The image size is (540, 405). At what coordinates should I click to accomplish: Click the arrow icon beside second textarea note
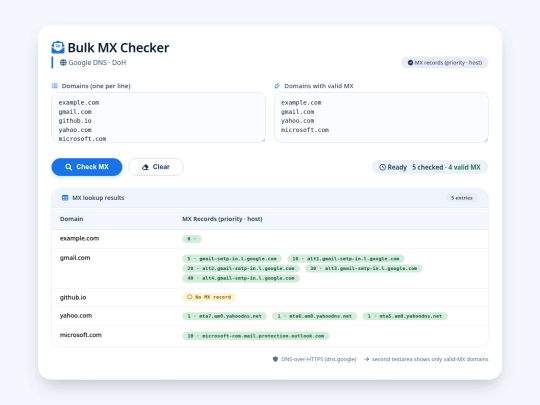[x=366, y=359]
